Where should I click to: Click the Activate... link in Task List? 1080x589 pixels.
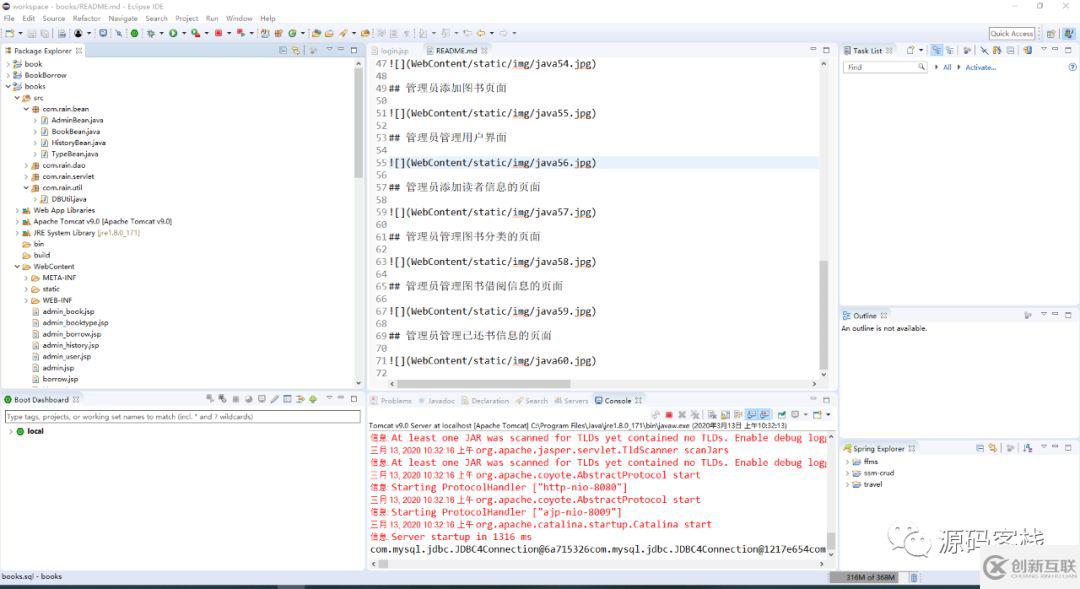pos(980,67)
